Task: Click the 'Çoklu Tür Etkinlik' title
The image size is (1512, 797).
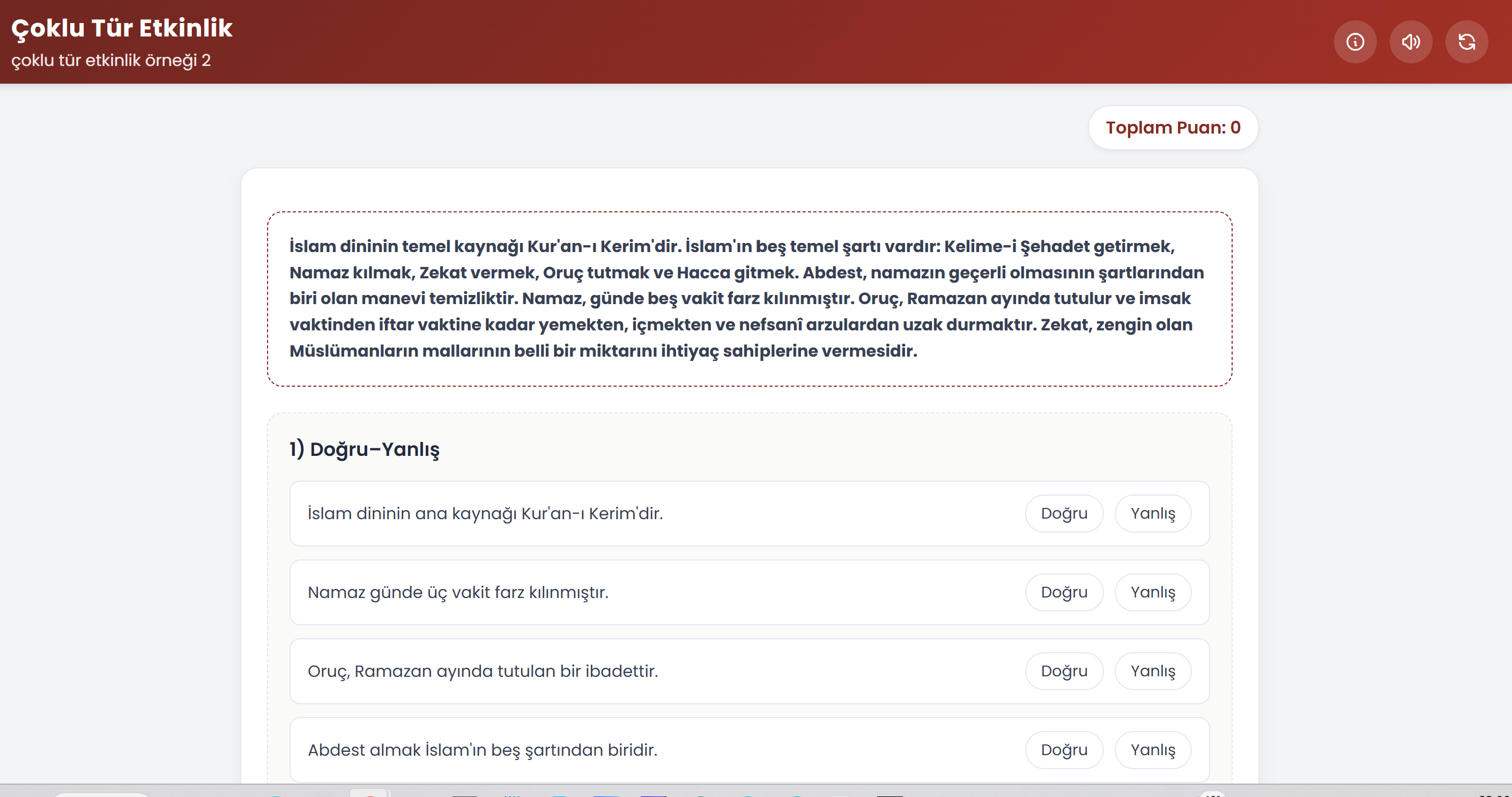Action: pyautogui.click(x=122, y=28)
